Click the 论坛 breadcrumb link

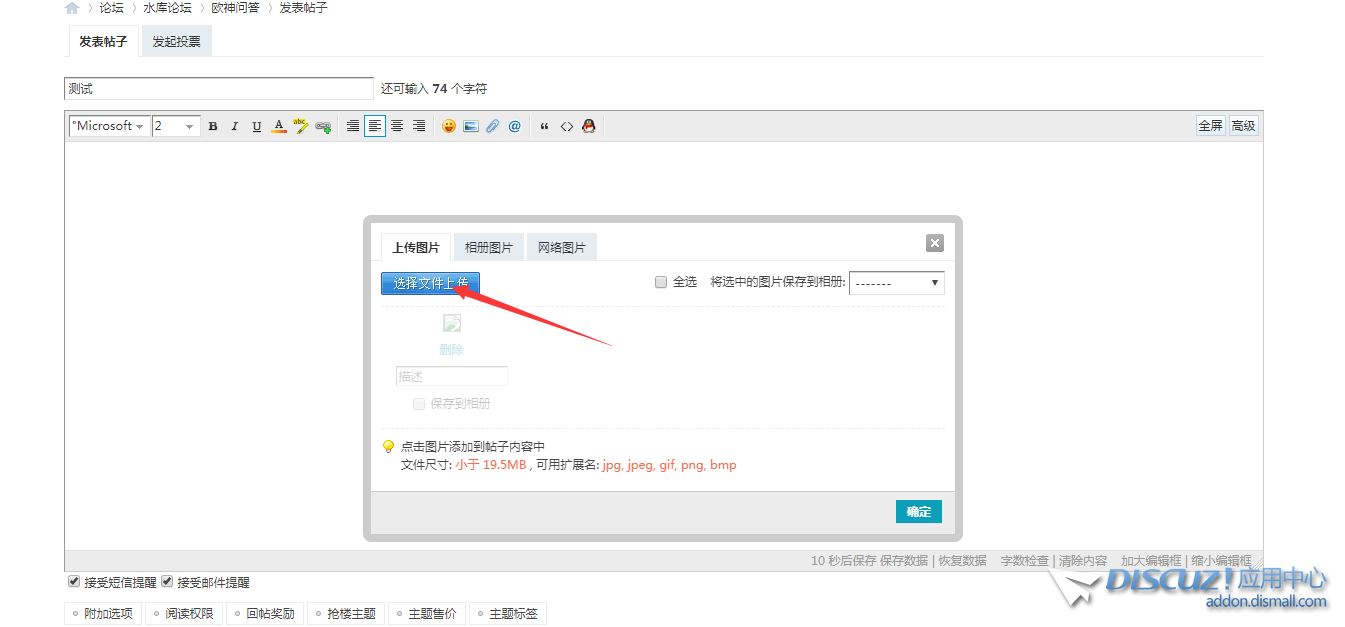tap(111, 8)
